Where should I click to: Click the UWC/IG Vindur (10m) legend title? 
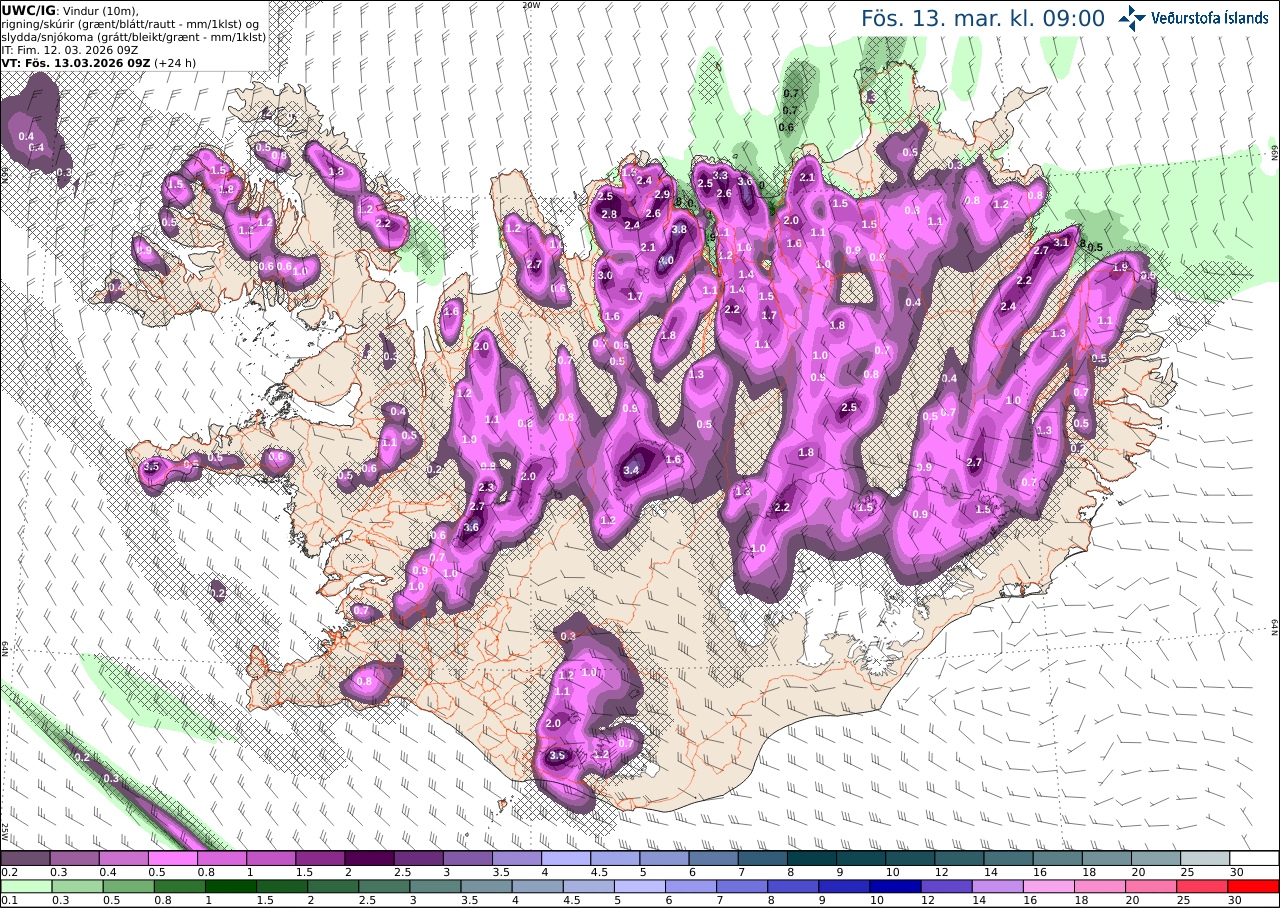tap(71, 10)
